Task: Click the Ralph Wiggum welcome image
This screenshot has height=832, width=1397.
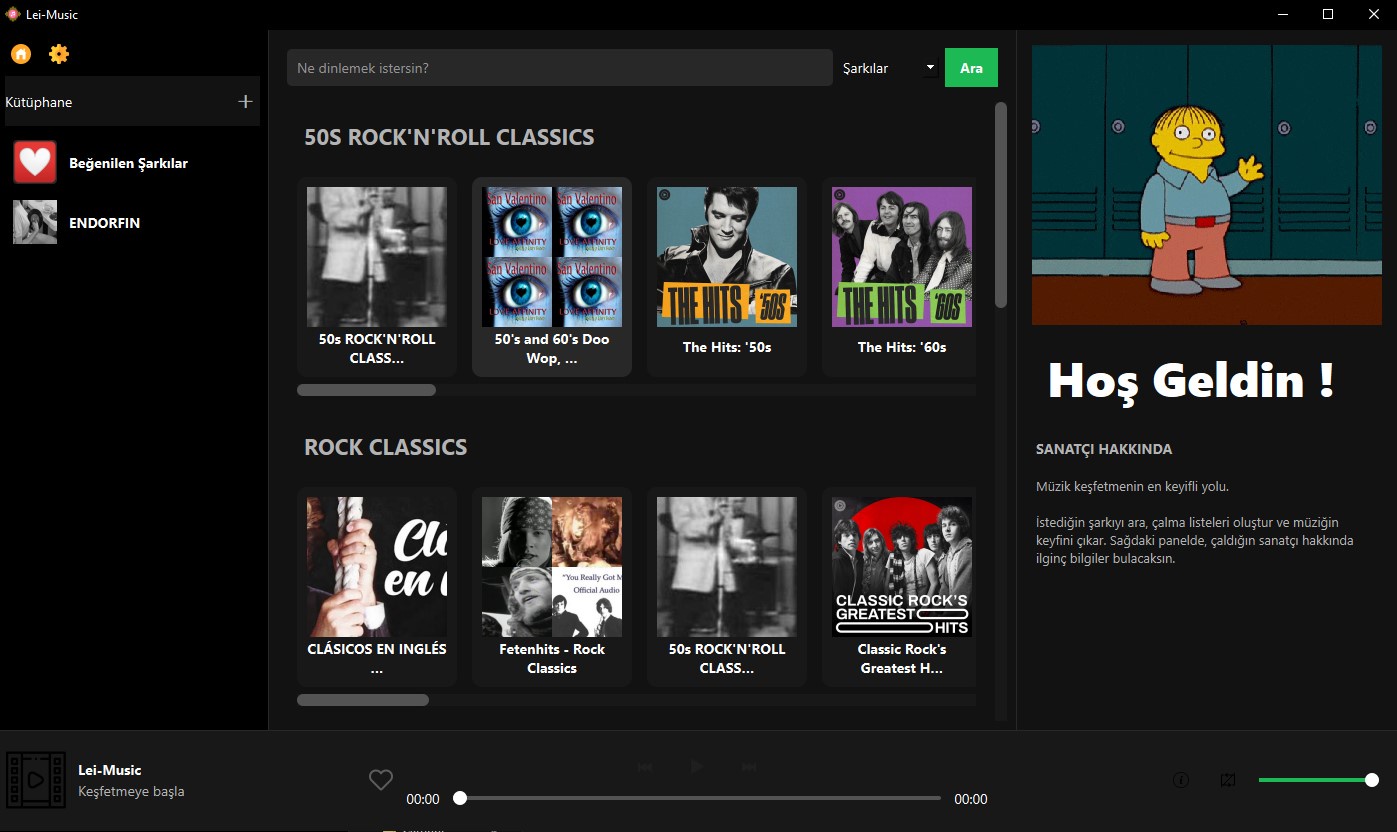Action: click(x=1206, y=185)
